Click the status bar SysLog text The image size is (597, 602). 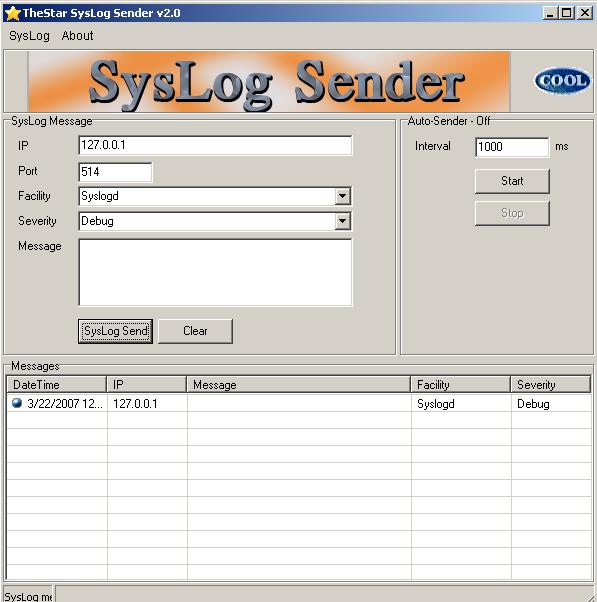tap(28, 596)
